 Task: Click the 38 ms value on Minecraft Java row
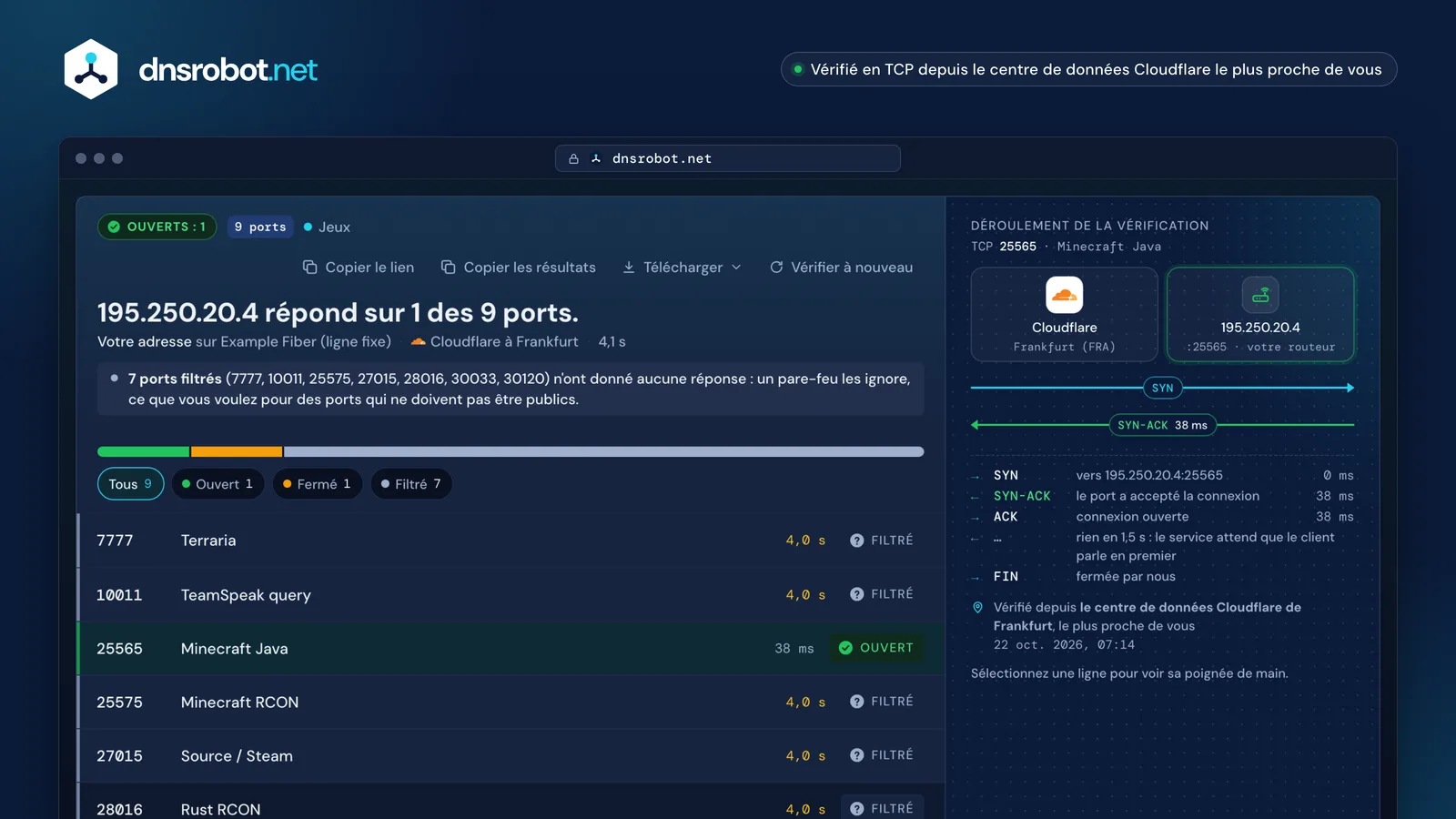[794, 649]
